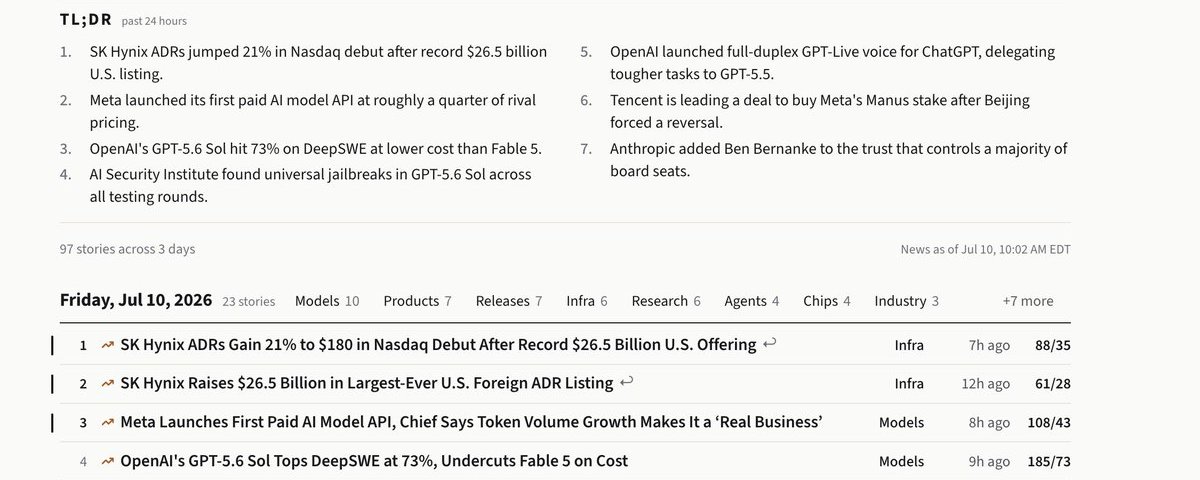Expand the +7 more categories
Viewport: 1200px width, 480px height.
(1028, 301)
